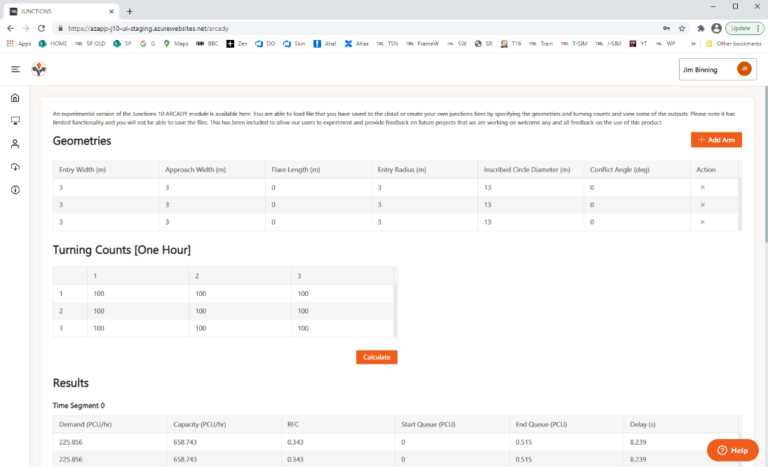Open the user profile sidebar icon
This screenshot has width=768, height=467.
point(15,144)
